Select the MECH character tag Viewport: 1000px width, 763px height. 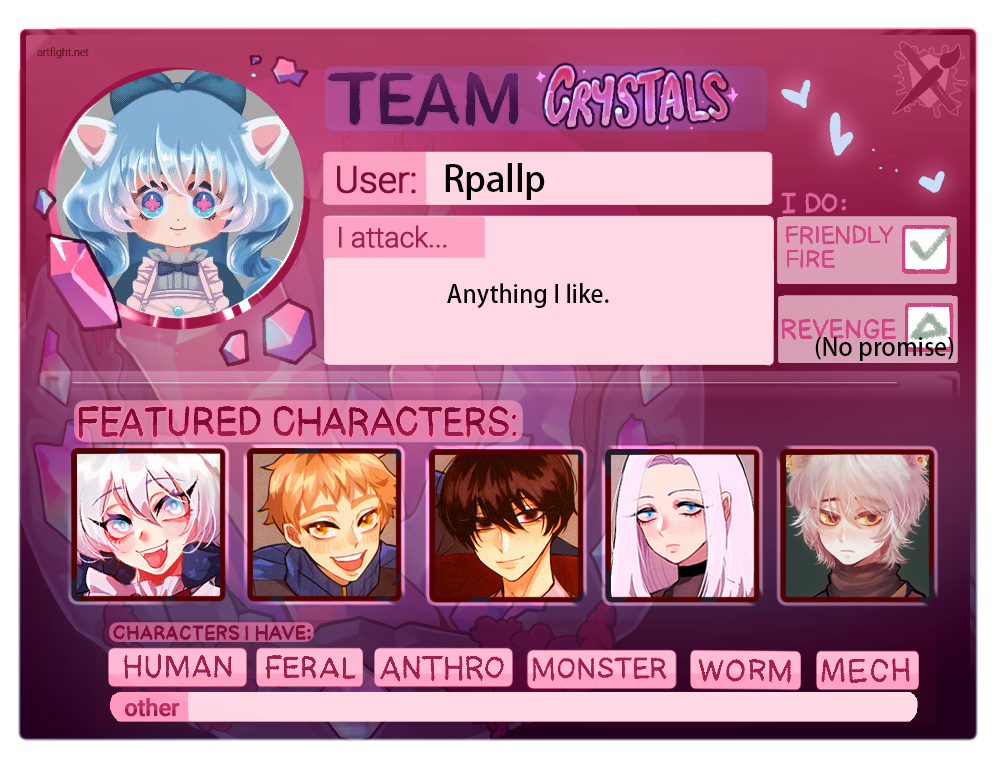pos(867,670)
